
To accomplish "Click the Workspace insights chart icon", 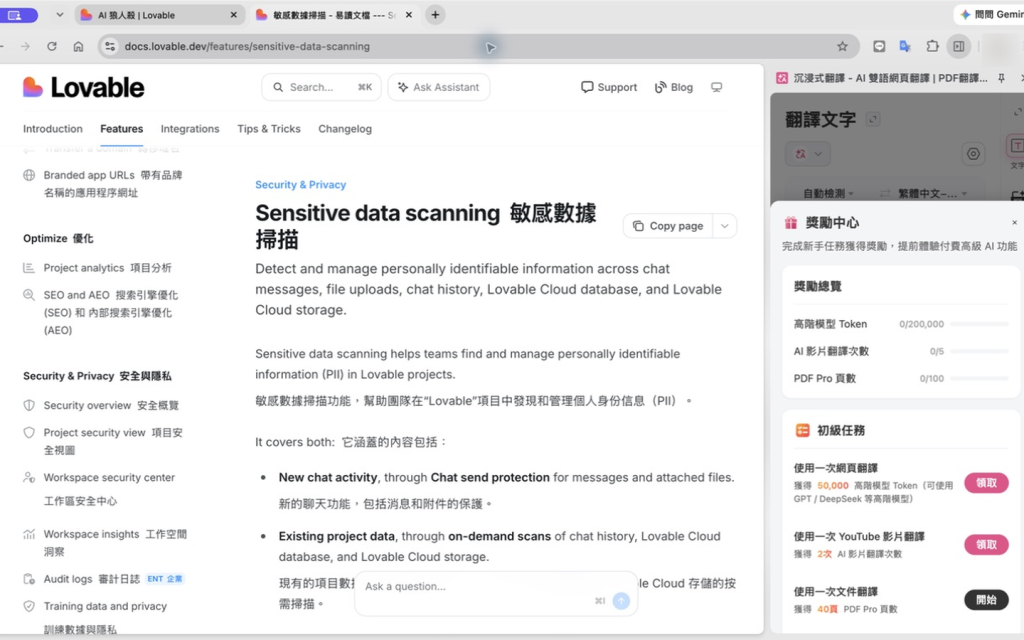I will coord(29,534).
